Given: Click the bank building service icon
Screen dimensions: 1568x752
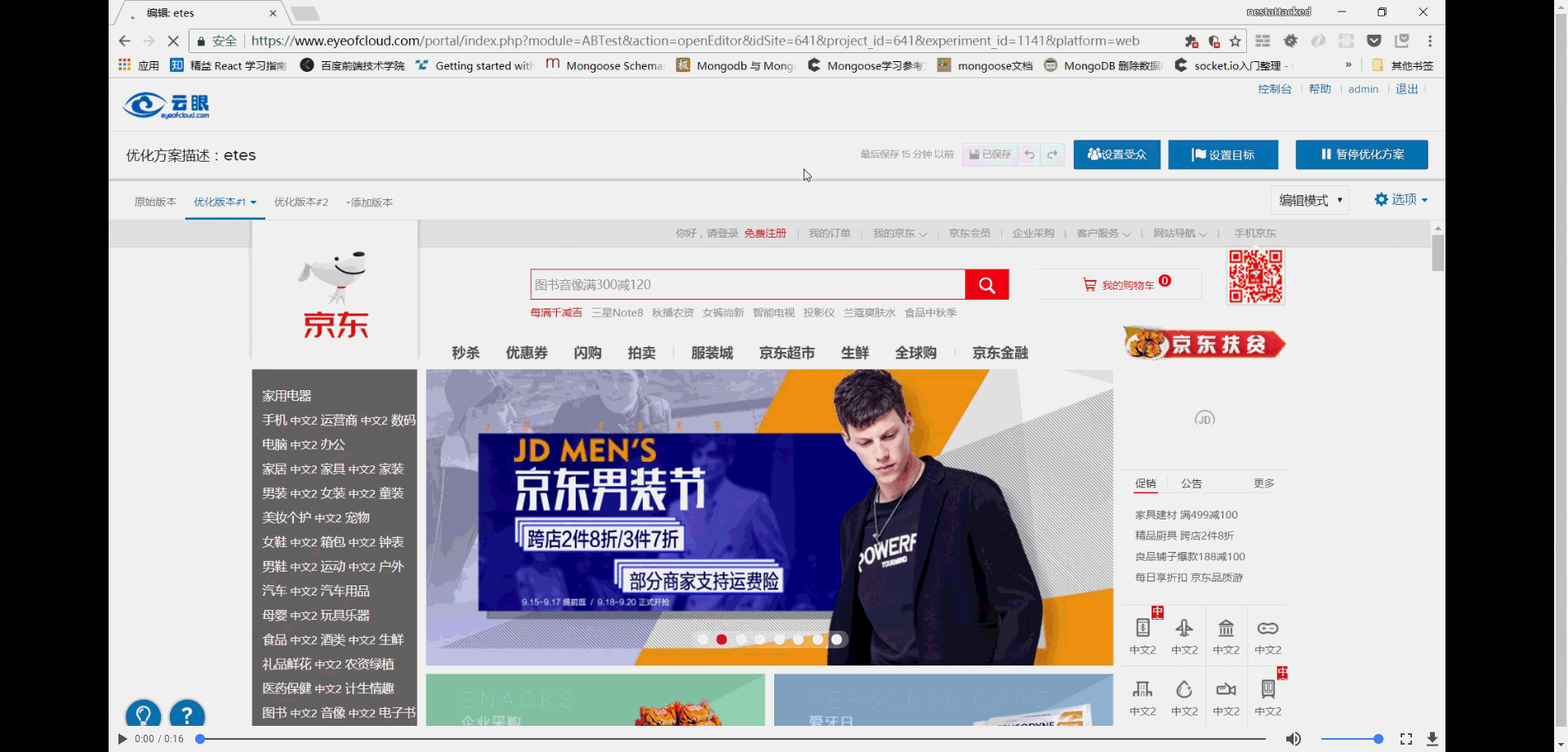Looking at the screenshot, I should pyautogui.click(x=1226, y=628).
